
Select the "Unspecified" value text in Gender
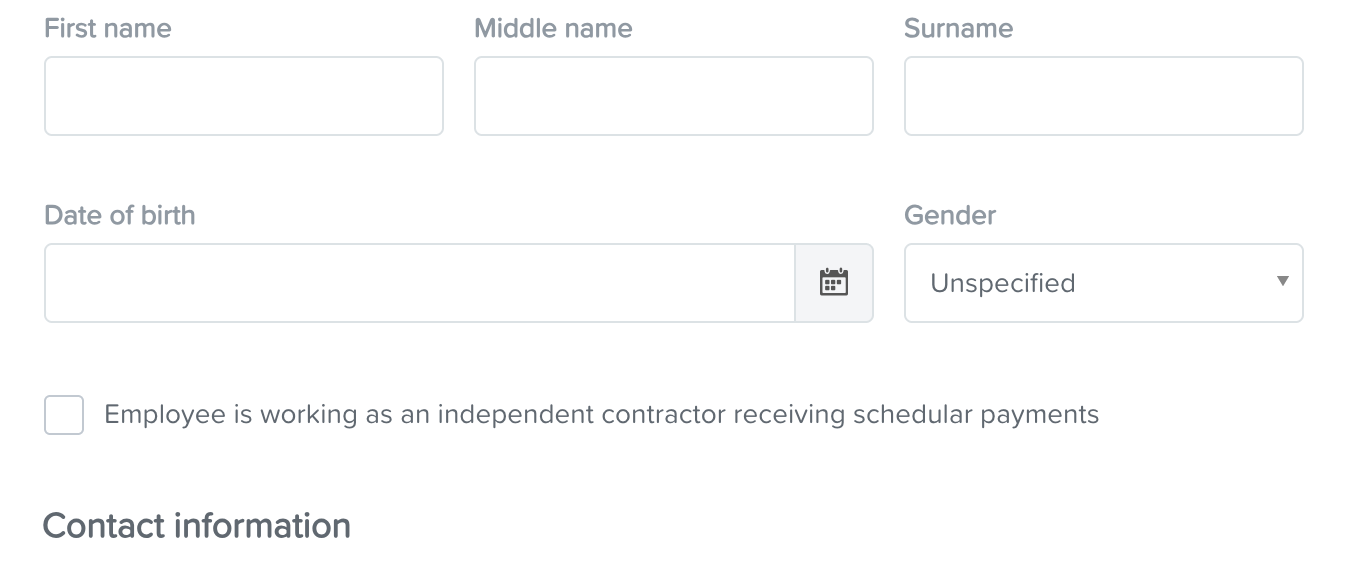[x=1002, y=284]
